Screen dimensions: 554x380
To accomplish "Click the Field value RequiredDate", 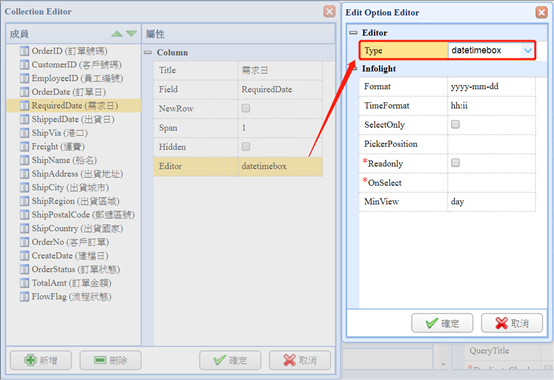I will coord(280,89).
